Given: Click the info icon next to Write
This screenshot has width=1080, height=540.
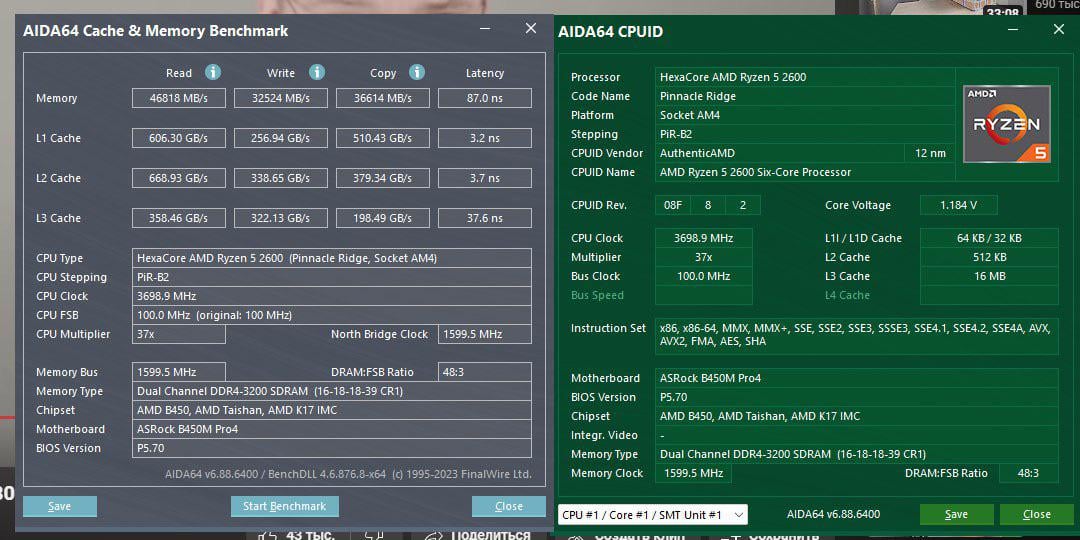Looking at the screenshot, I should coord(316,72).
